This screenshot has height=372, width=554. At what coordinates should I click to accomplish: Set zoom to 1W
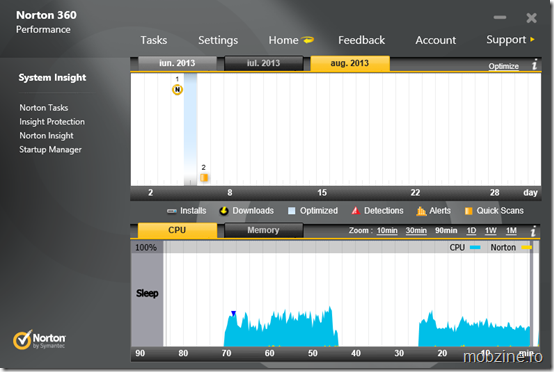(x=490, y=231)
